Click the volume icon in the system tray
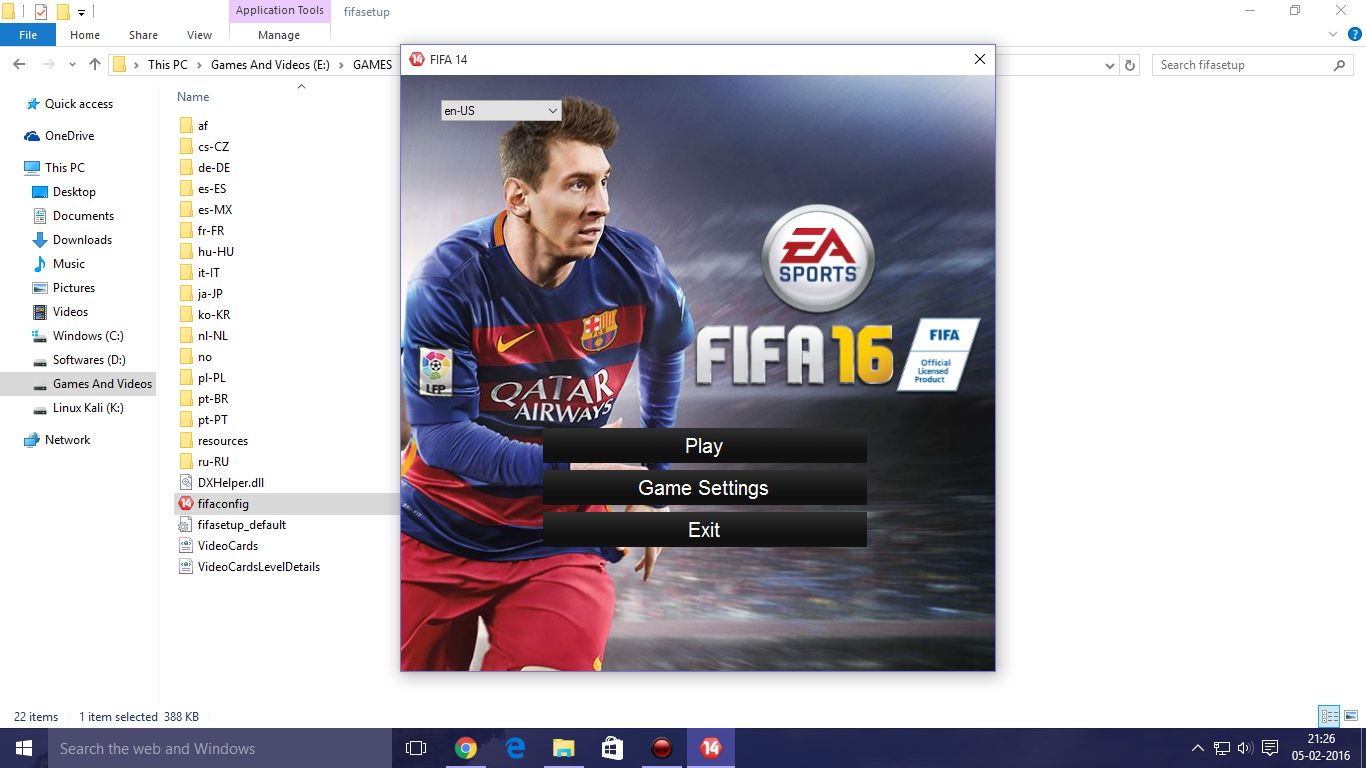 (1245, 748)
